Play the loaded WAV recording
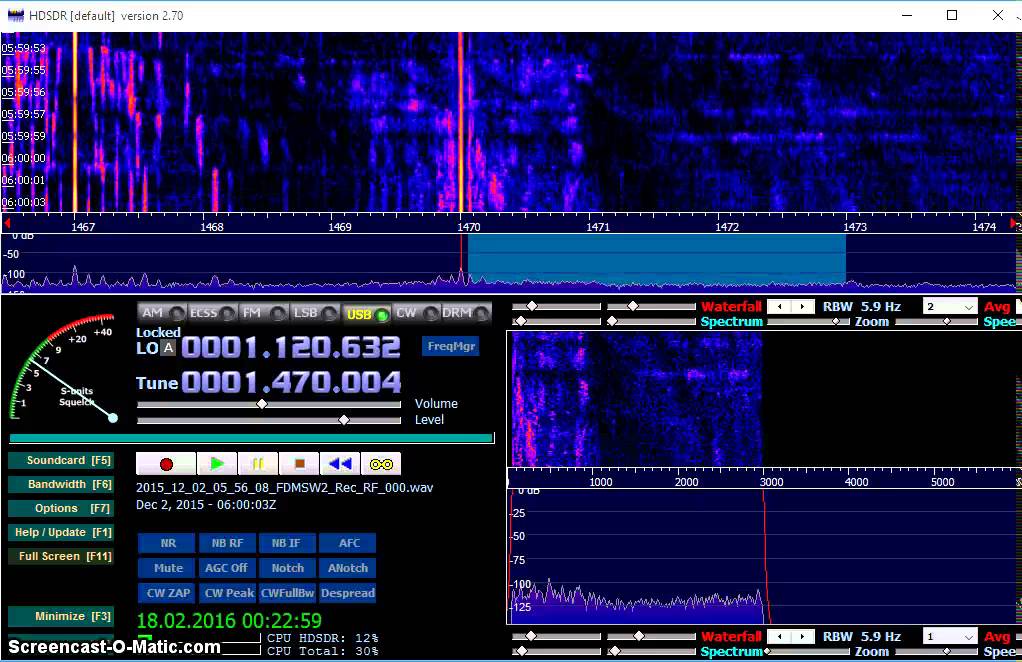1022x662 pixels. 217,464
